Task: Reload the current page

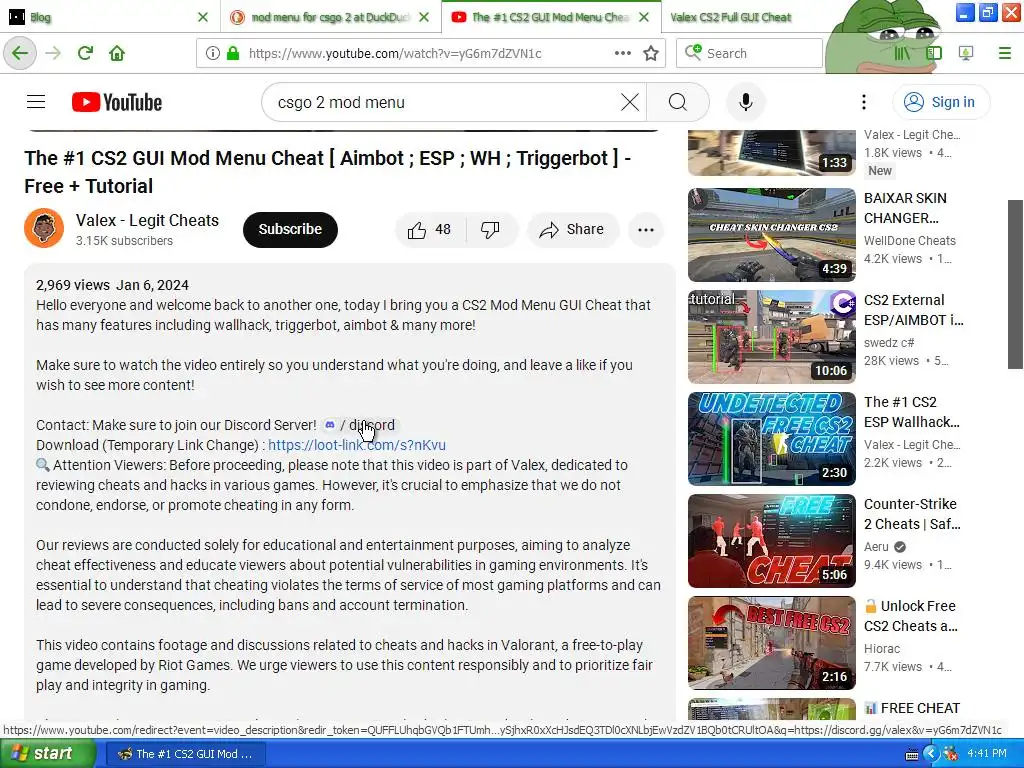Action: (85, 53)
